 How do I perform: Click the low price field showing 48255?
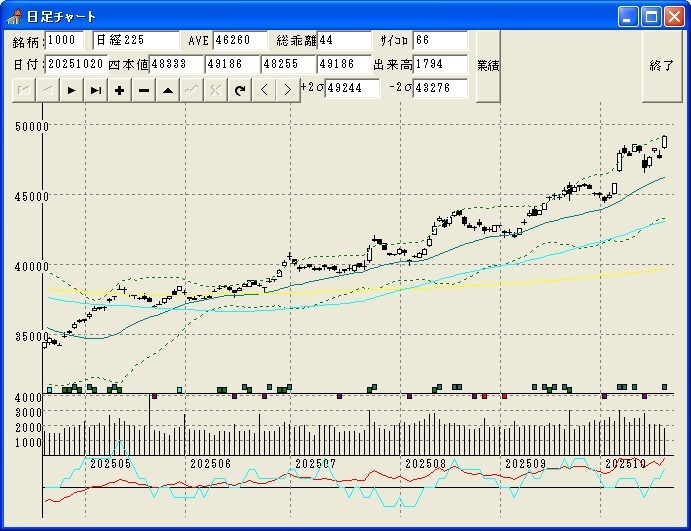289,64
